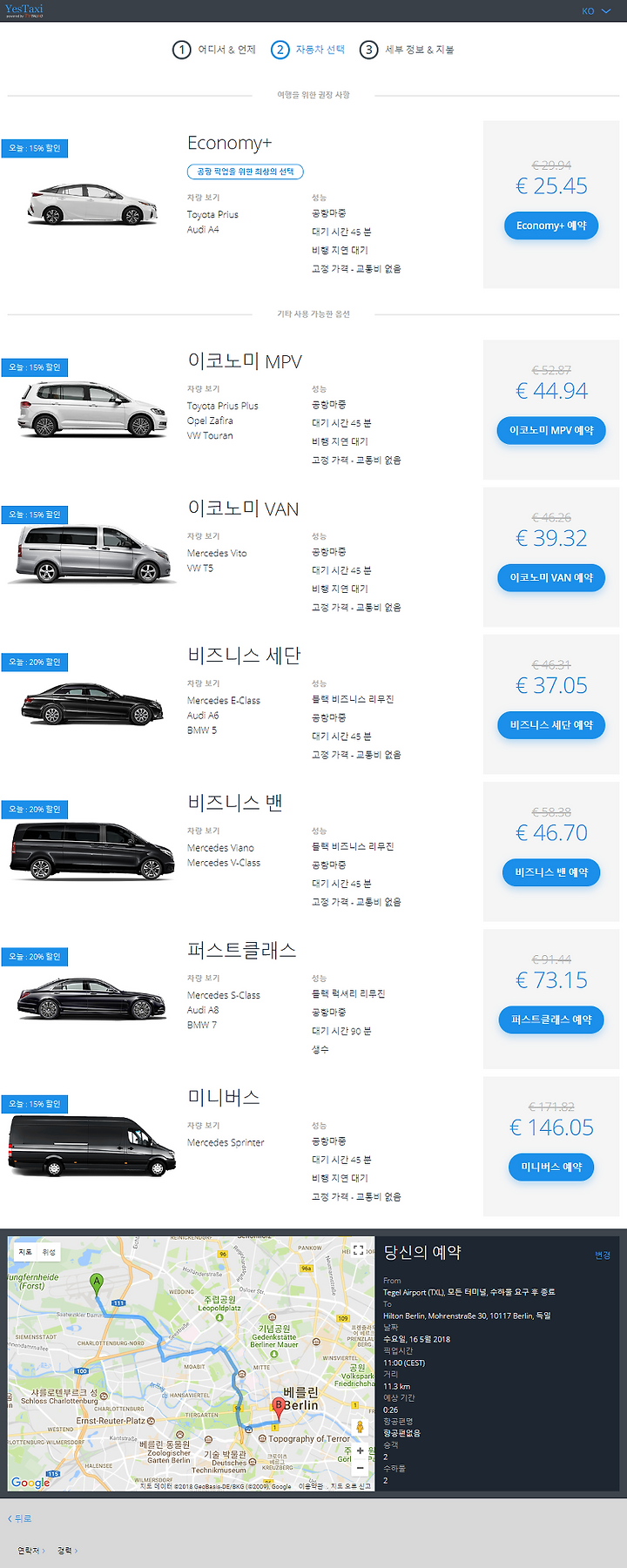Toggle the map fullscreen icon
This screenshot has width=627, height=1568.
point(358,1249)
